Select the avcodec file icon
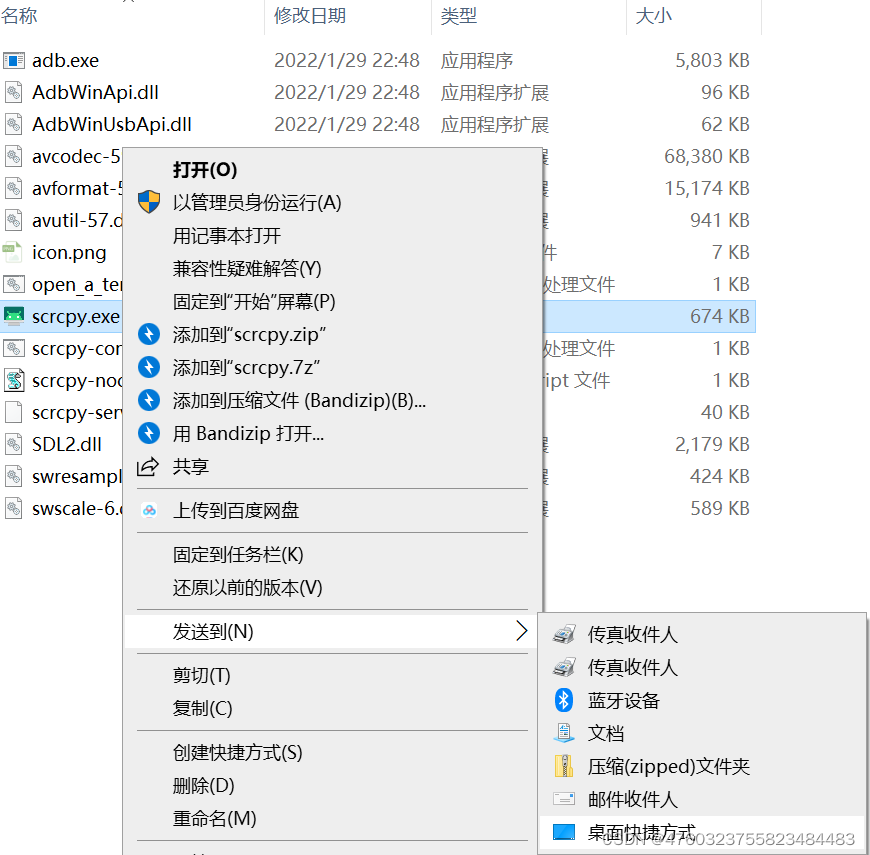 [14, 156]
